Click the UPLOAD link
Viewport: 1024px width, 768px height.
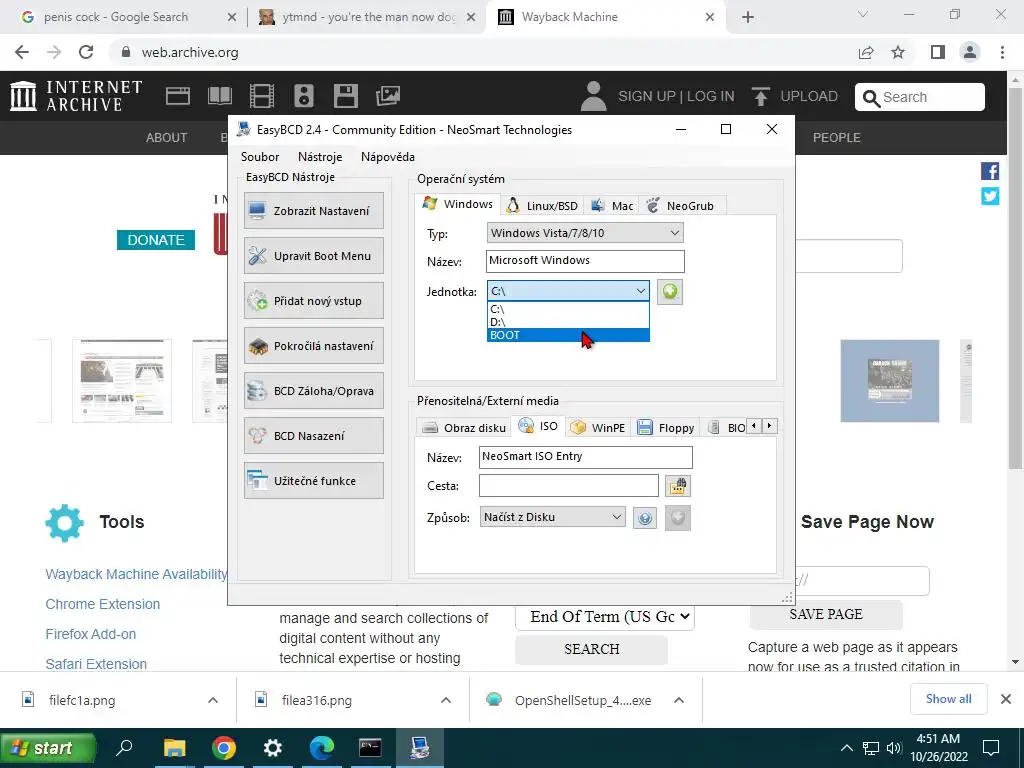[x=795, y=97]
